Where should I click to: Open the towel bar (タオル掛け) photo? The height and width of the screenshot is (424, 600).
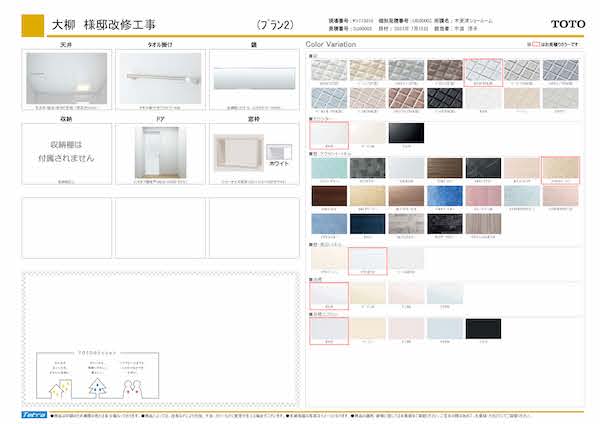point(158,76)
